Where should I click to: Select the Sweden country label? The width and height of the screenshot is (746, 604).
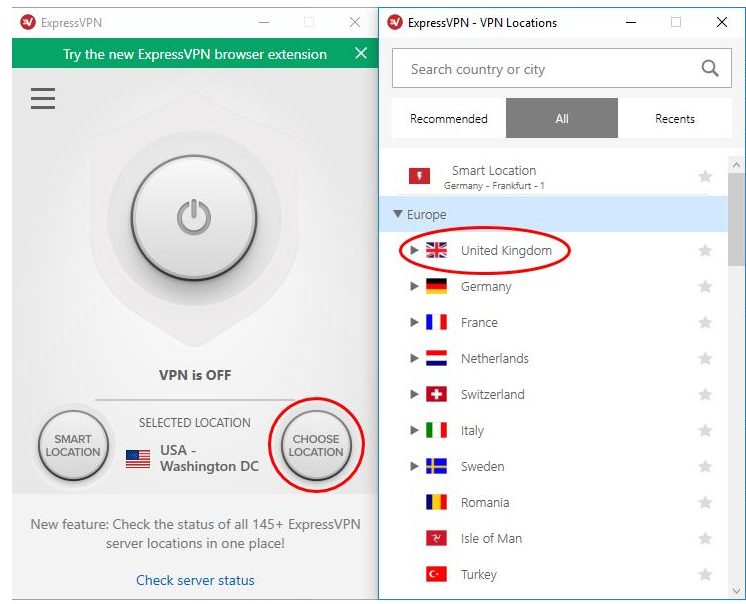point(482,466)
